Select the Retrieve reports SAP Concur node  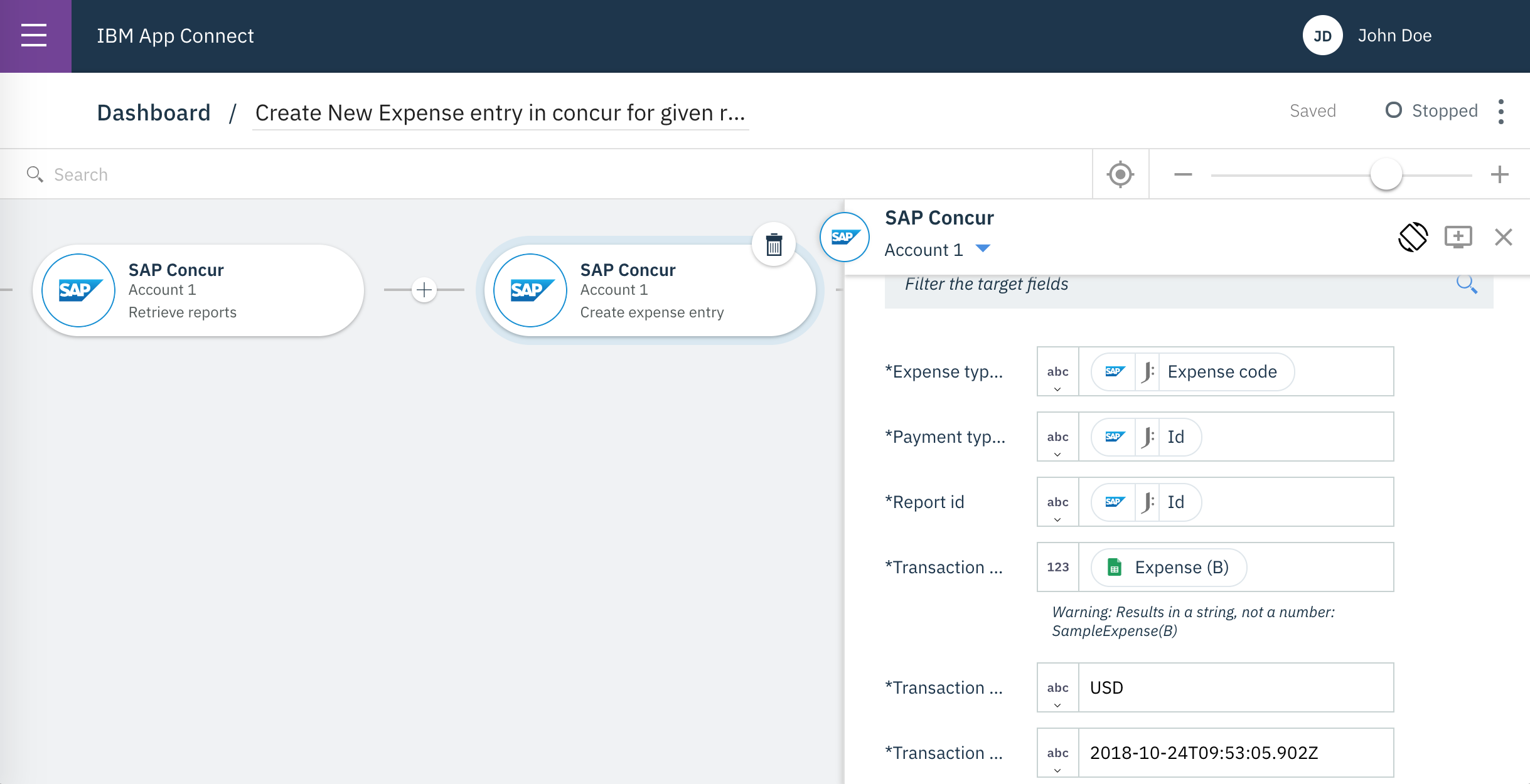click(198, 290)
